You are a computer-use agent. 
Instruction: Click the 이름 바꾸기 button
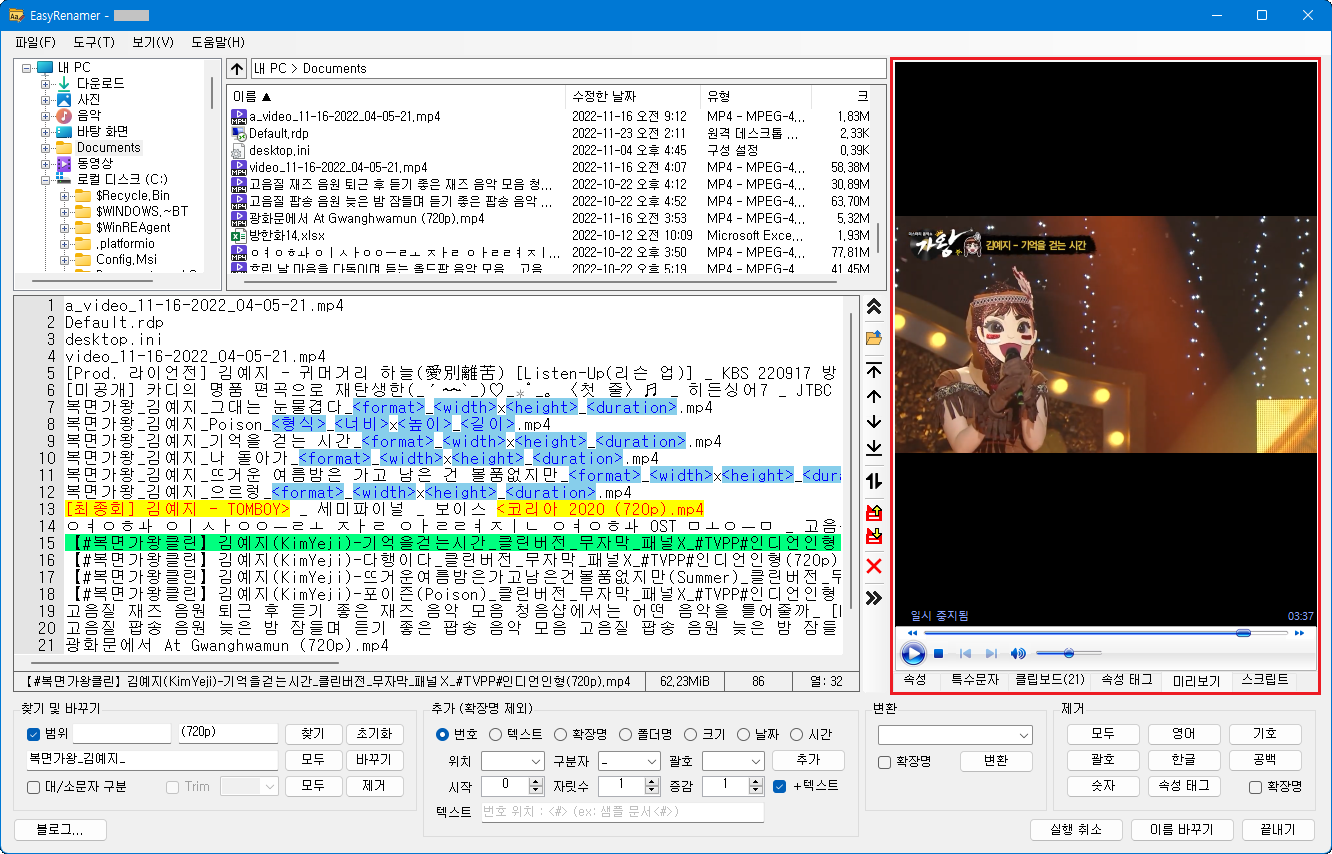pyautogui.click(x=1182, y=830)
